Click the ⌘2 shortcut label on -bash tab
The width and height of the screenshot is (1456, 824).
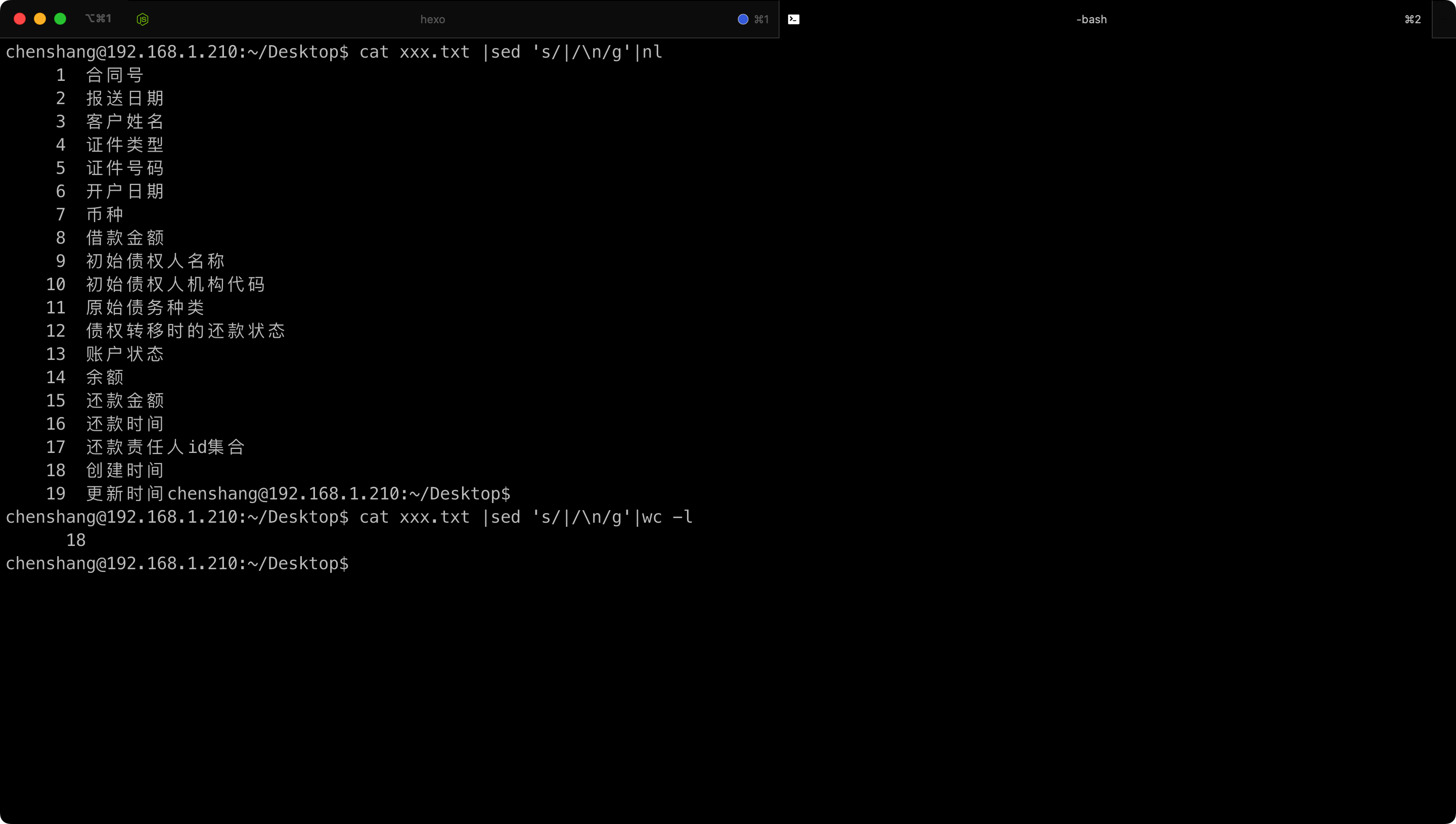(x=1412, y=19)
